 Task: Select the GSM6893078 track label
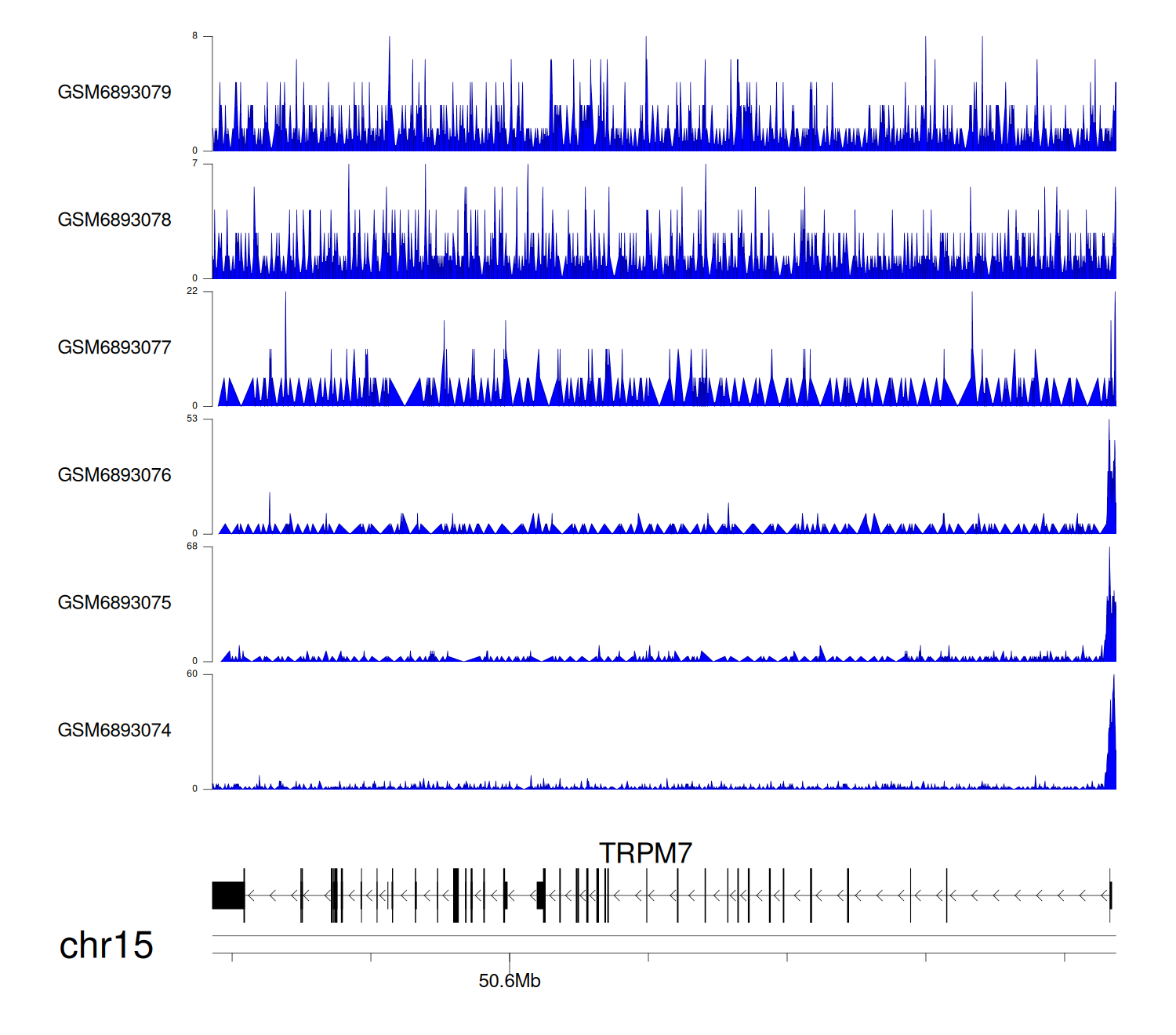click(x=114, y=220)
